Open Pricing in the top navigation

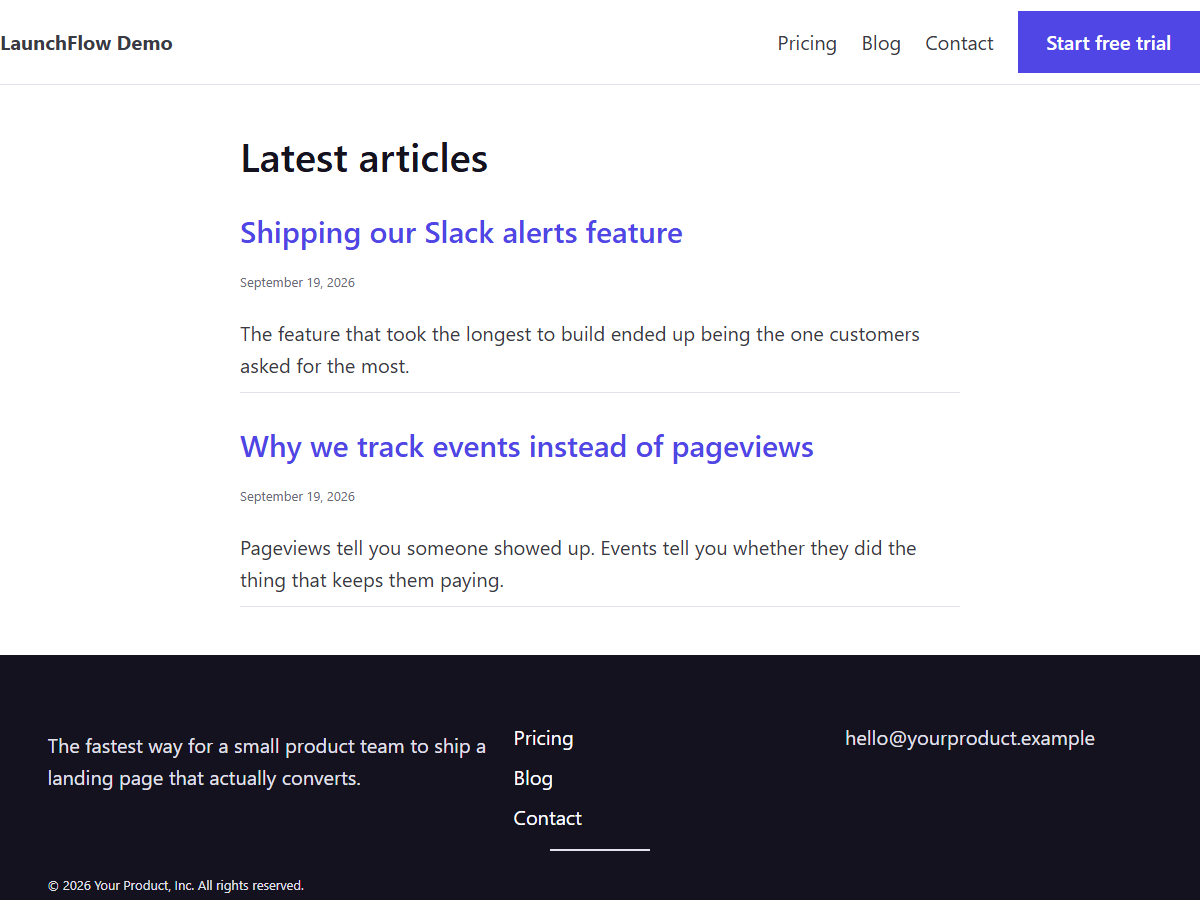coord(807,43)
